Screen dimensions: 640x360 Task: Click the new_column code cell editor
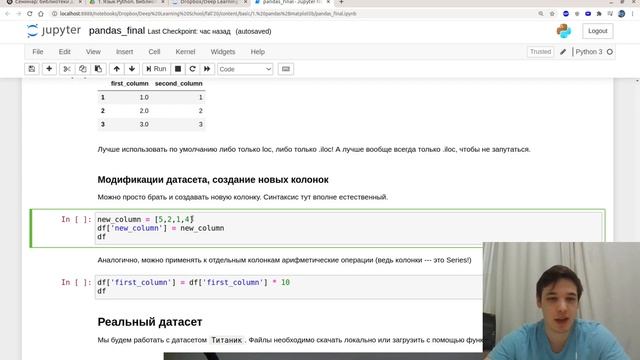coord(349,228)
